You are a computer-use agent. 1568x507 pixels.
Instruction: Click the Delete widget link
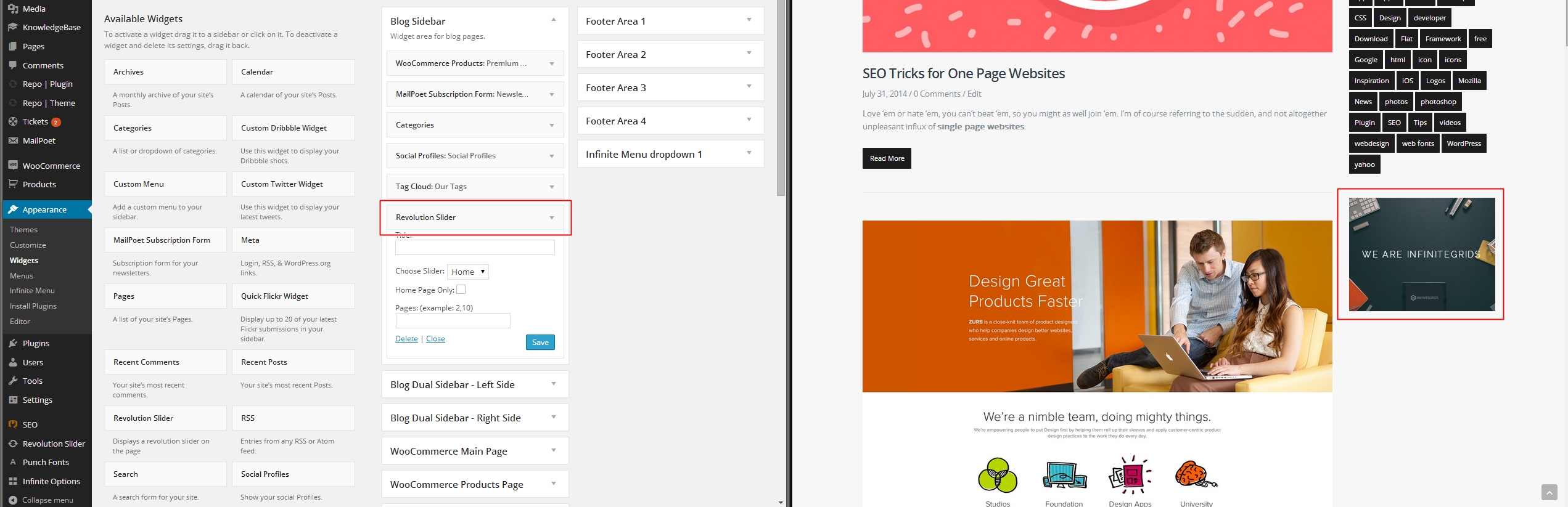point(406,338)
